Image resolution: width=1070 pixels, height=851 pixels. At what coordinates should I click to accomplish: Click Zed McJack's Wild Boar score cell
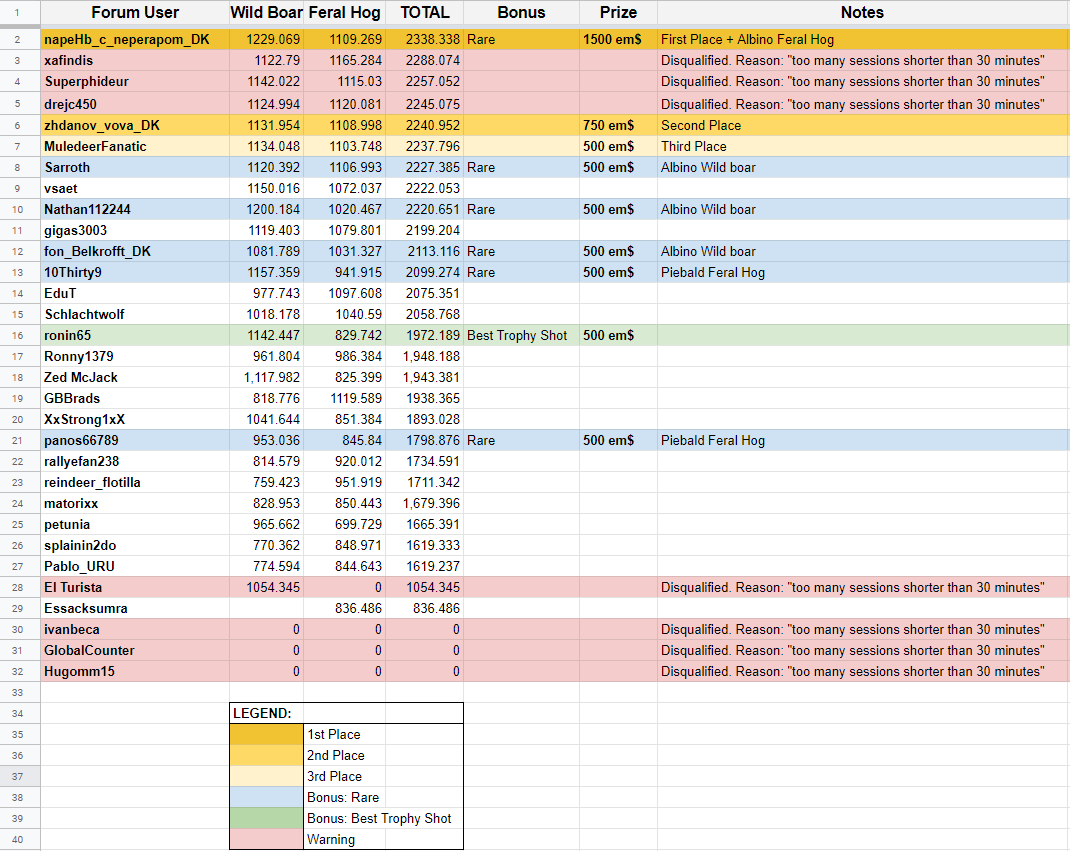pos(266,377)
